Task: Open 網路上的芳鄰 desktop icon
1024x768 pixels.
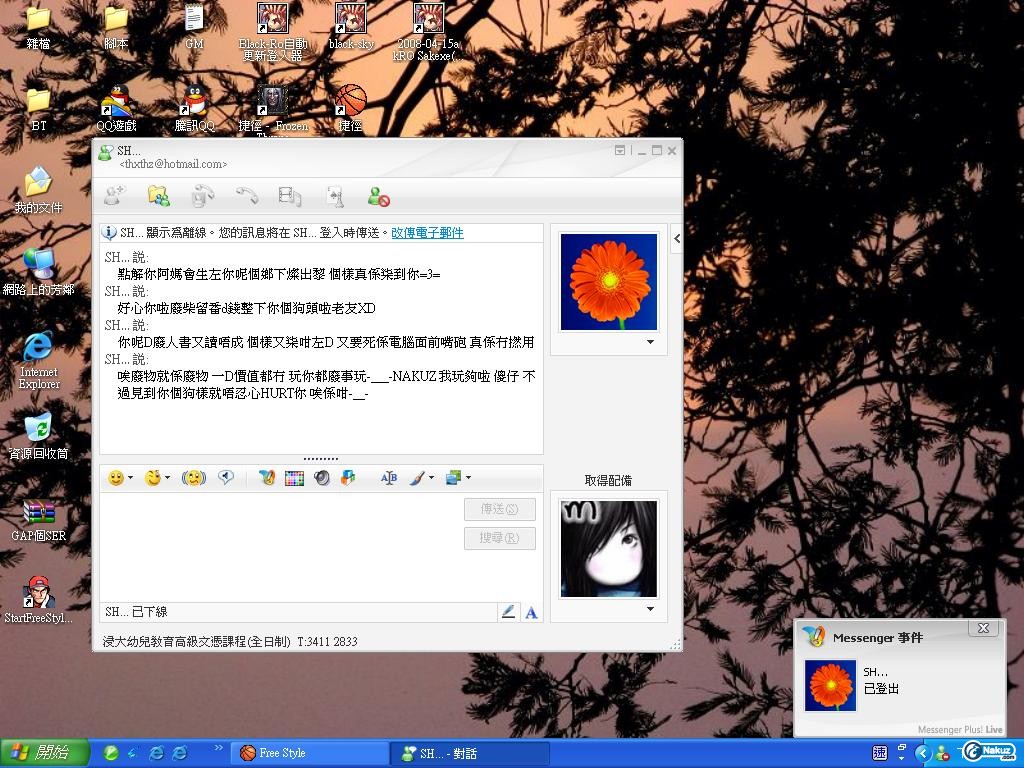Action: [x=39, y=273]
